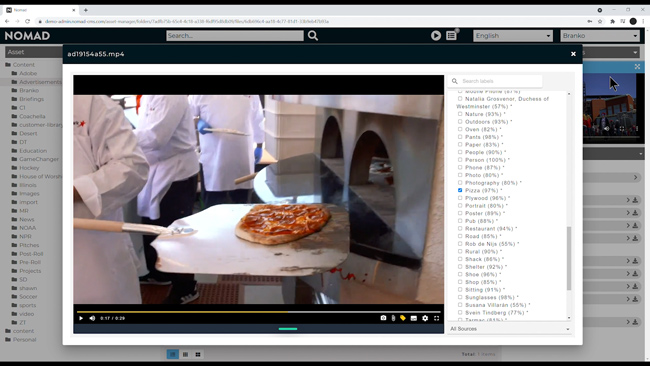
Task: Enable the Restaurant (94%) label checkbox
Action: click(x=460, y=228)
